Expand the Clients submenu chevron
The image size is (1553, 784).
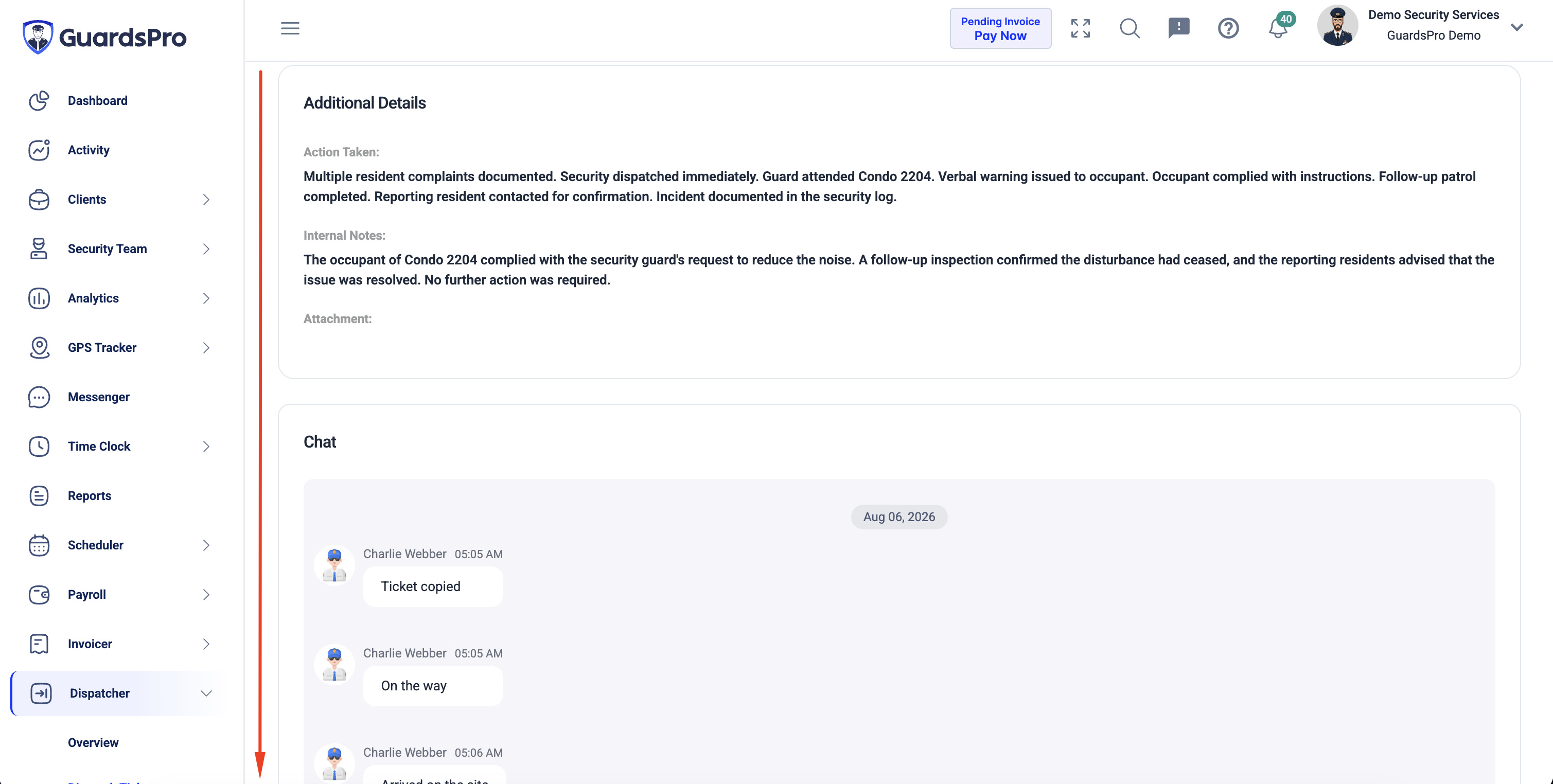pyautogui.click(x=206, y=200)
